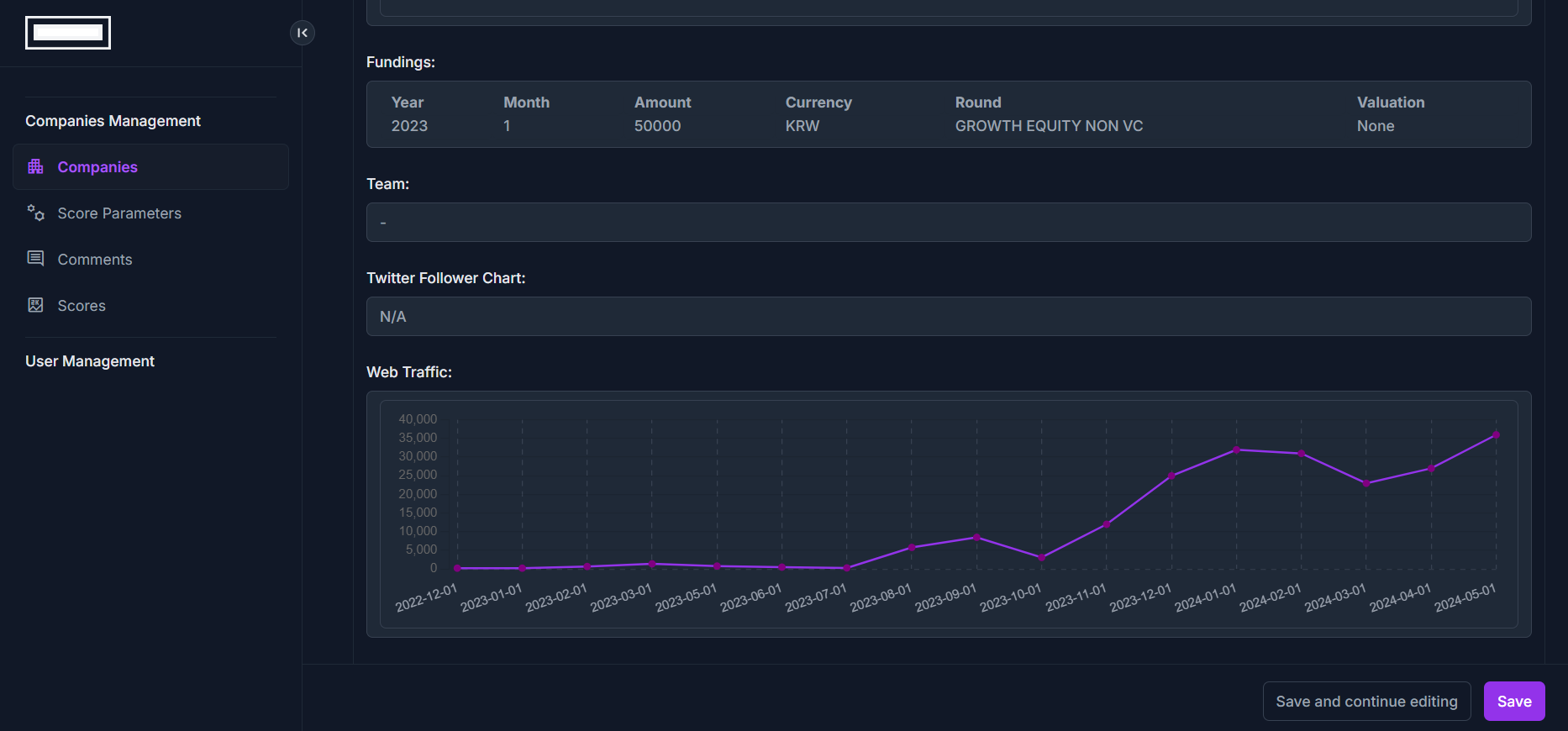
Task: Click Save and continue editing
Action: click(1366, 701)
